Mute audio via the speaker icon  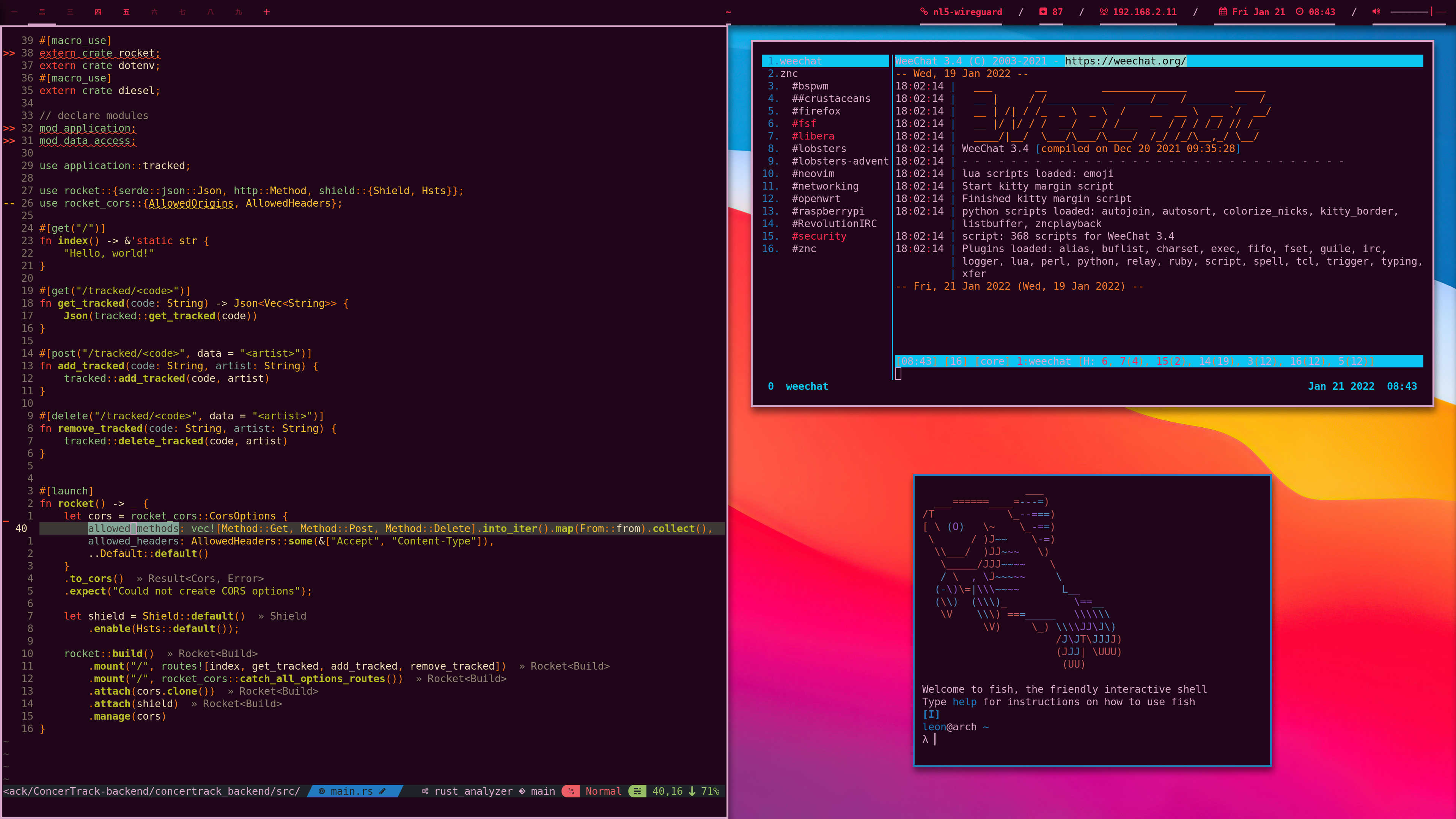click(1376, 11)
